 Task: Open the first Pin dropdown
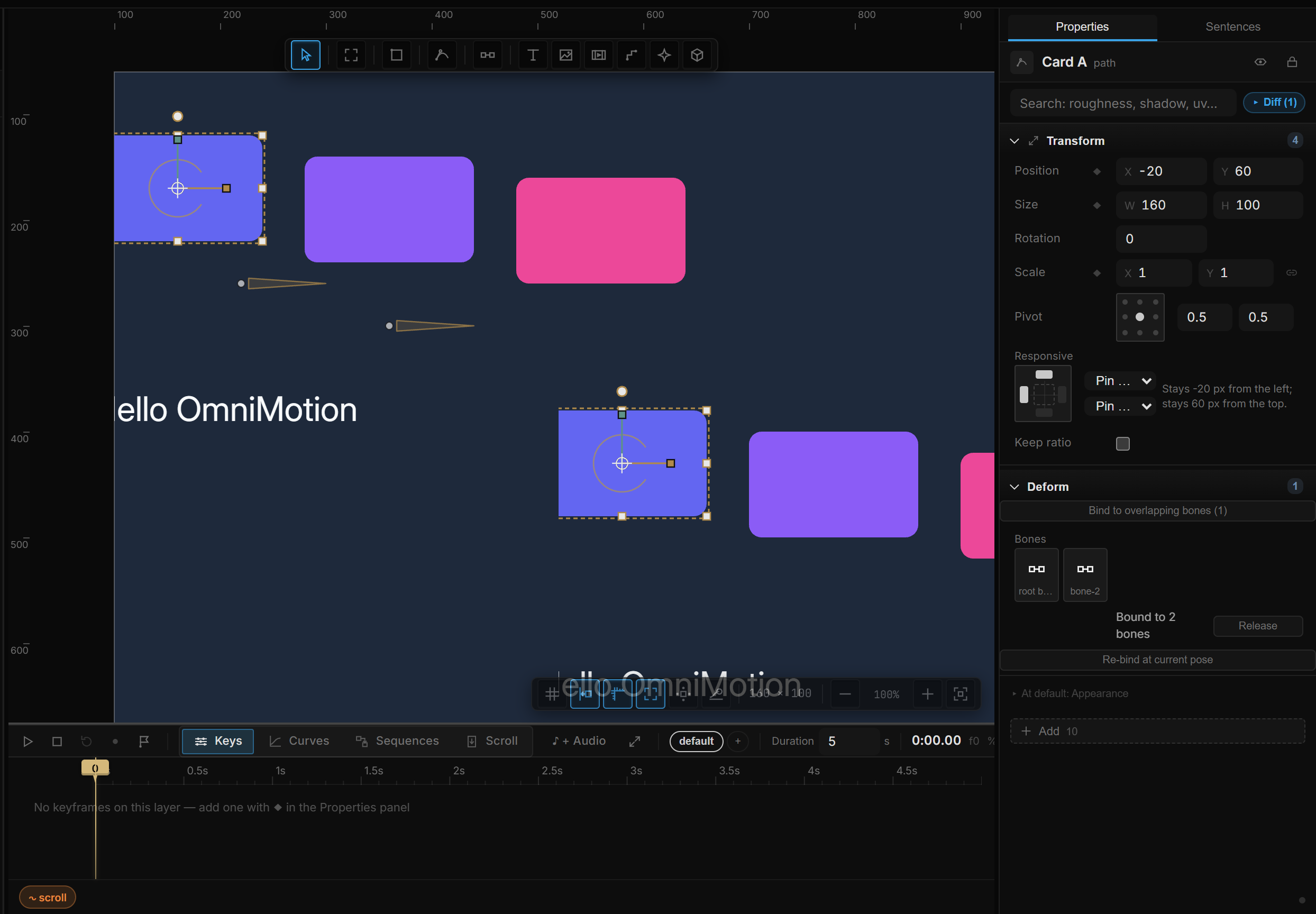pyautogui.click(x=1120, y=381)
